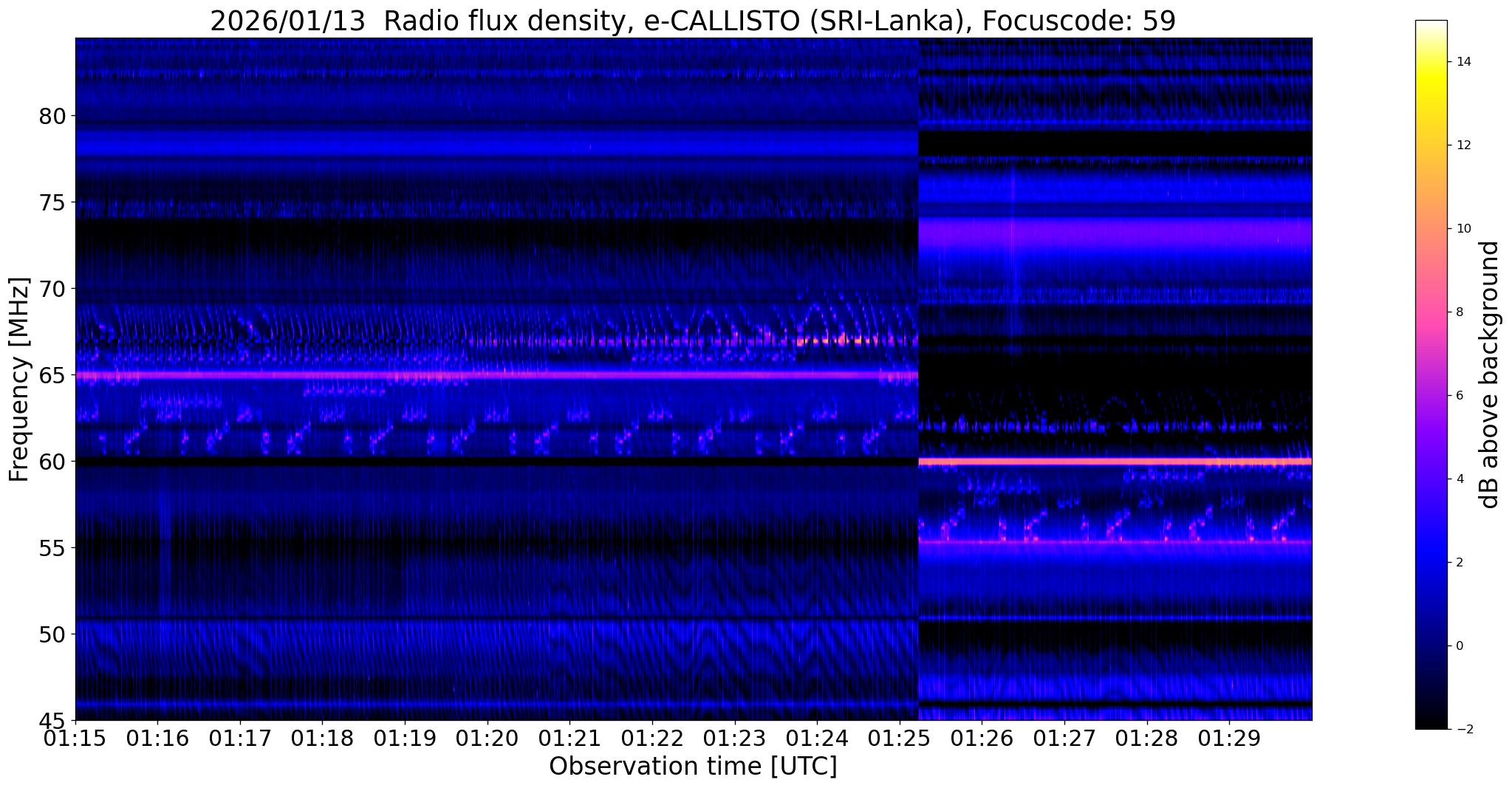Click the bright 60 MHz line after 01:25
Image resolution: width=1512 pixels, height=788 pixels.
[x=1115, y=462]
